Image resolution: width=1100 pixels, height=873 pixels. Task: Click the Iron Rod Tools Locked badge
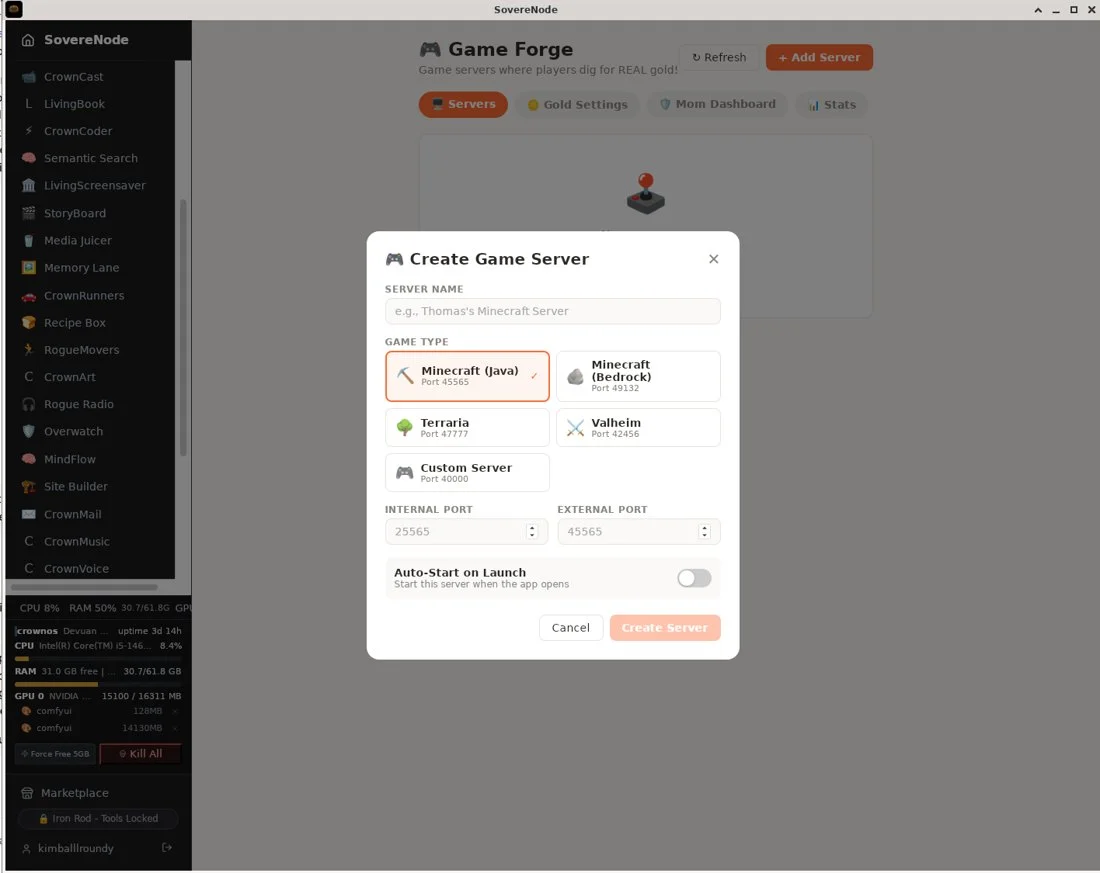point(98,819)
